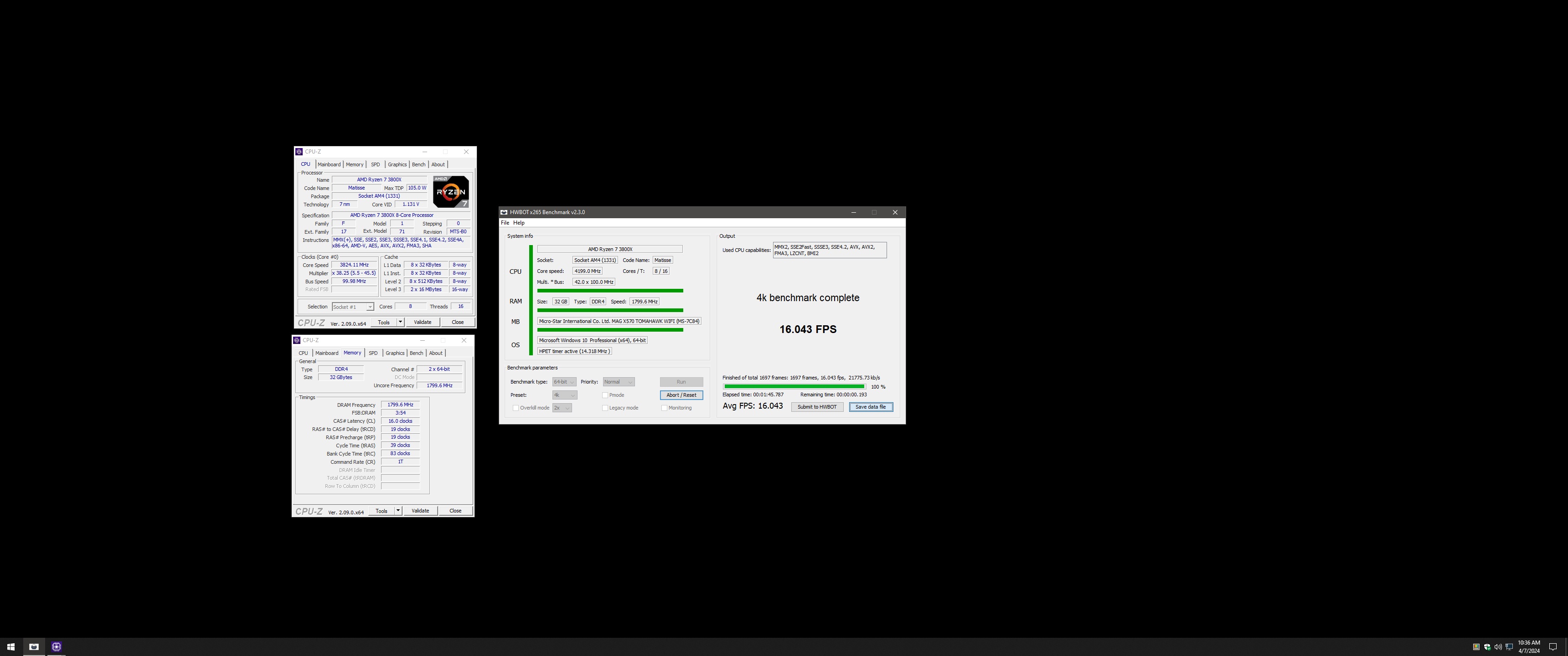Click the HWBOT Core speed 4199.0 MHz field

point(588,272)
